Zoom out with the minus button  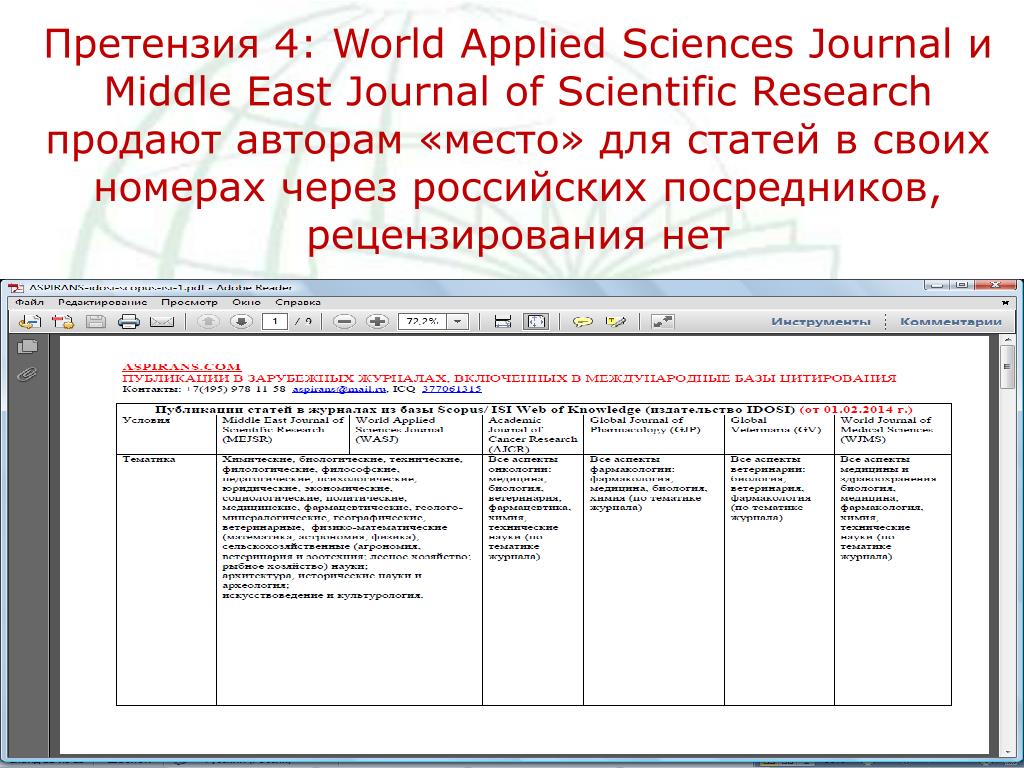[x=344, y=321]
